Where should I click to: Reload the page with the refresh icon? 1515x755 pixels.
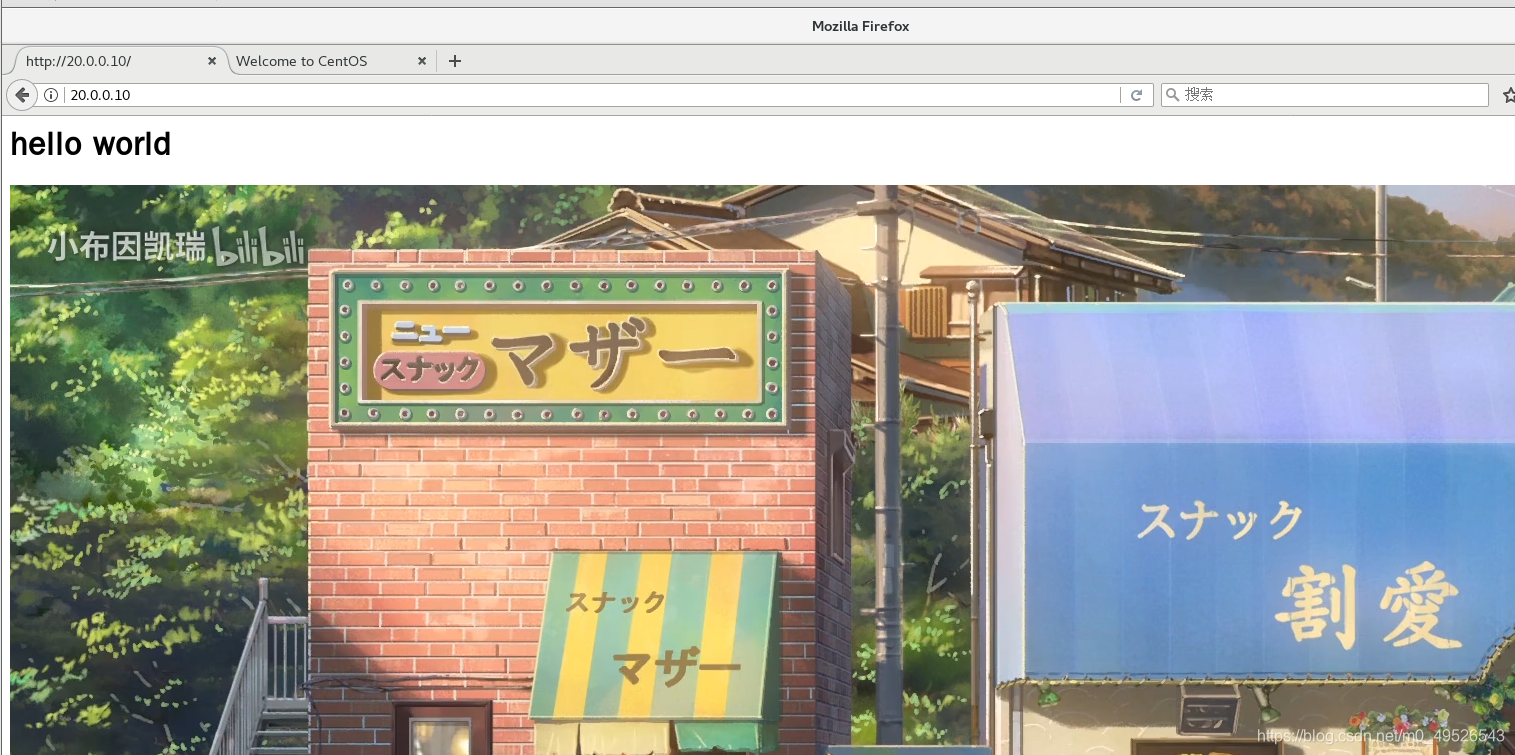(1136, 95)
